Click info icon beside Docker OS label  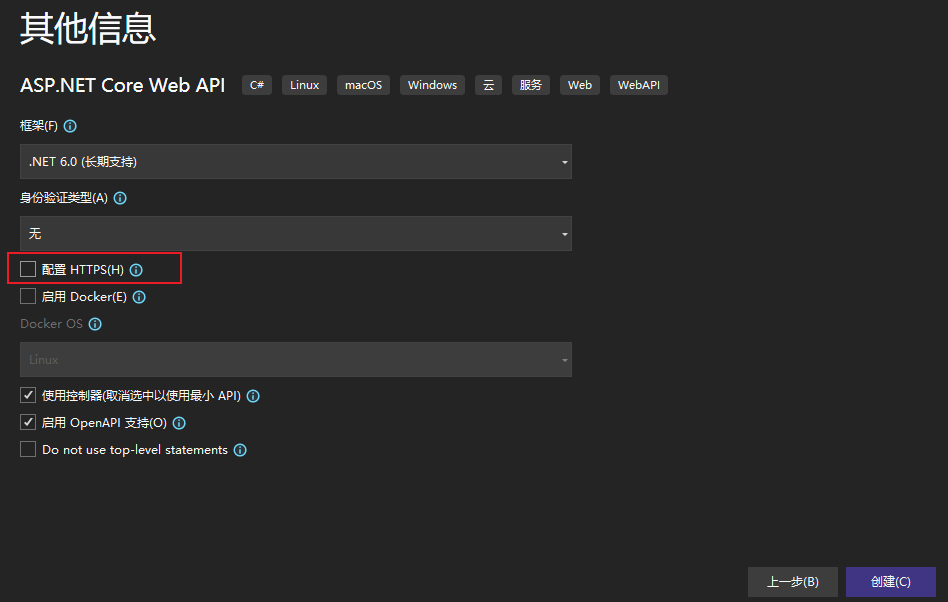coord(95,324)
